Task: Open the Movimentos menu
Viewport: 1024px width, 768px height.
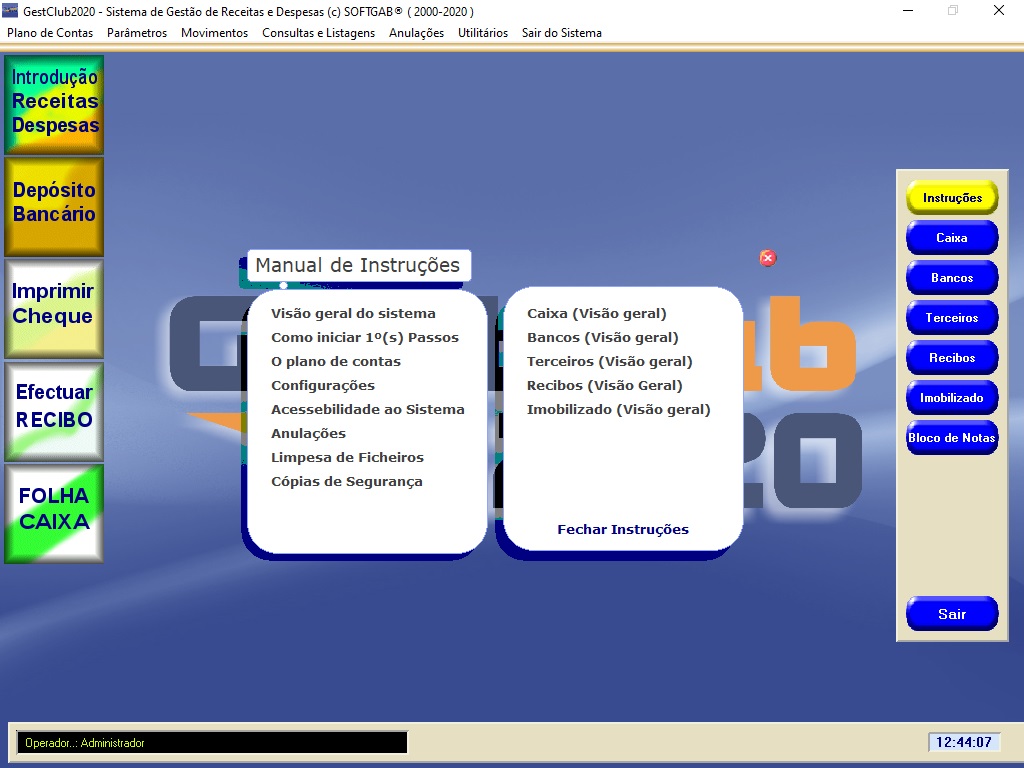Action: click(x=214, y=33)
